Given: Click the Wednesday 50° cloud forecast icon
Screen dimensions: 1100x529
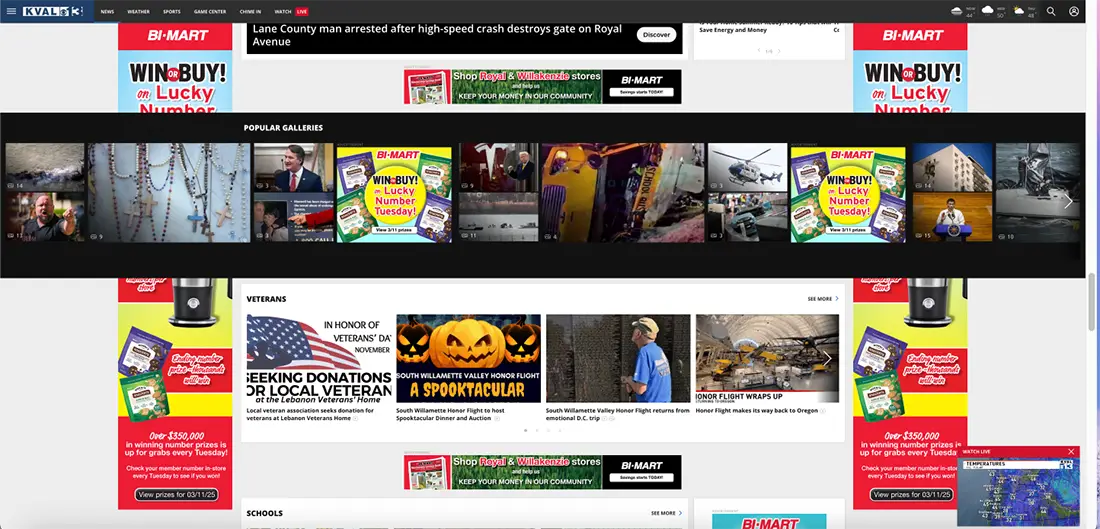Looking at the screenshot, I should coord(988,11).
